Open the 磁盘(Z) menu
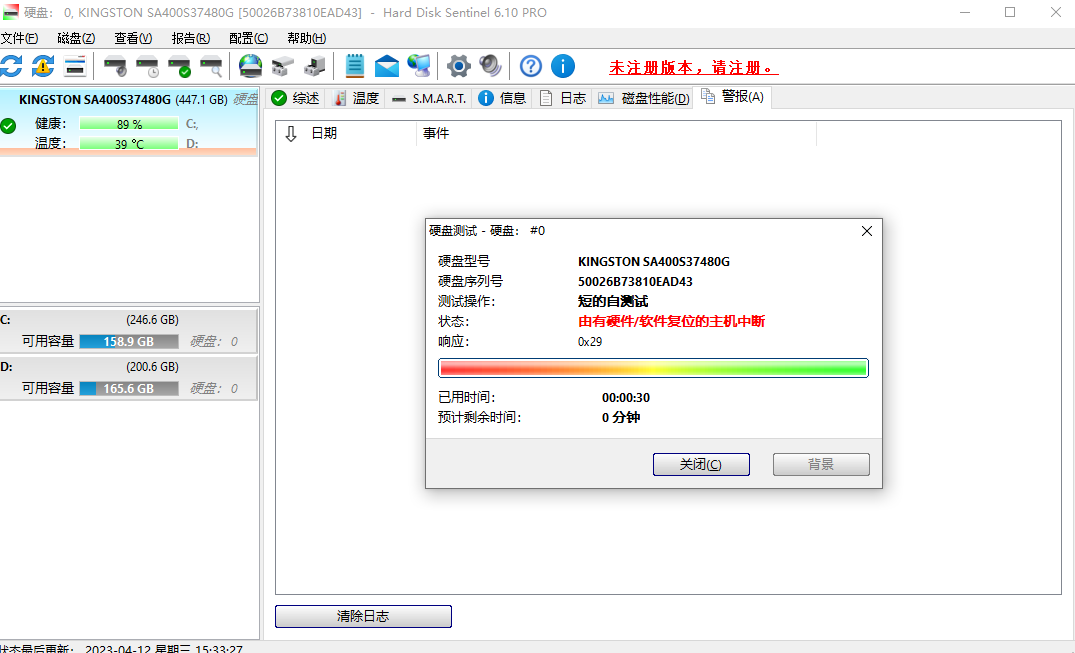 click(x=76, y=38)
